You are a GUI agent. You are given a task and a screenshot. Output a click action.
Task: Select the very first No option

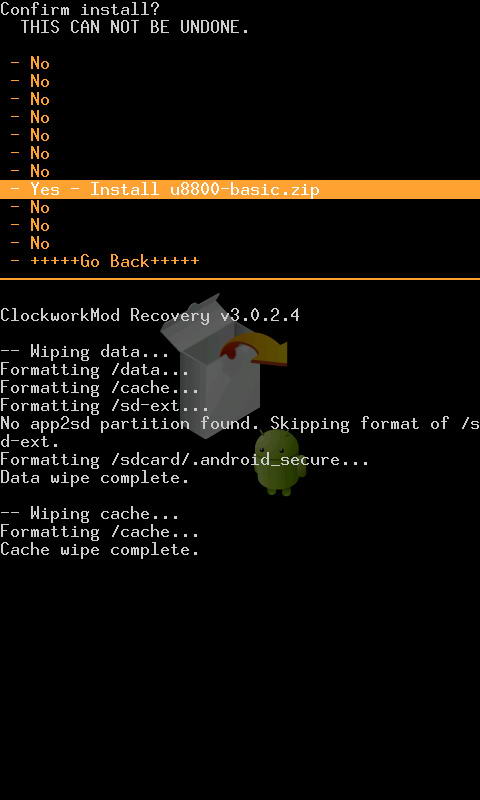click(x=30, y=63)
